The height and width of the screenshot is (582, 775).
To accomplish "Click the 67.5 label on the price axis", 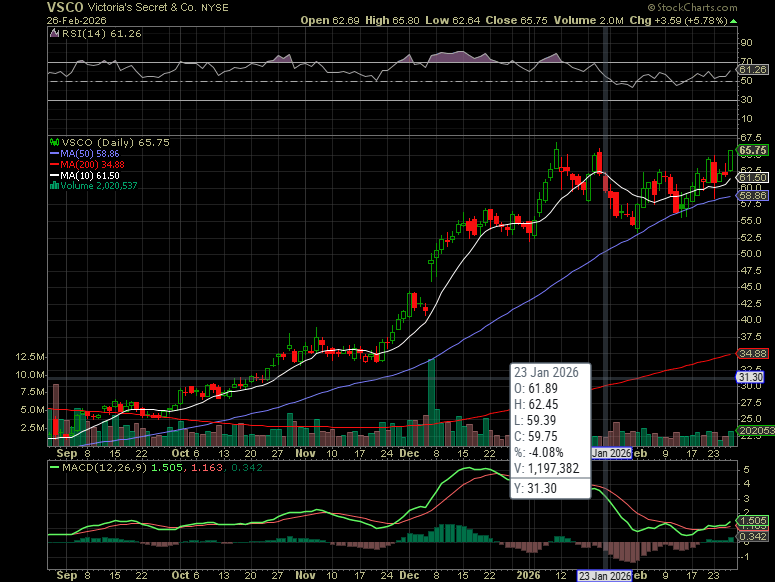I will 750,137.
